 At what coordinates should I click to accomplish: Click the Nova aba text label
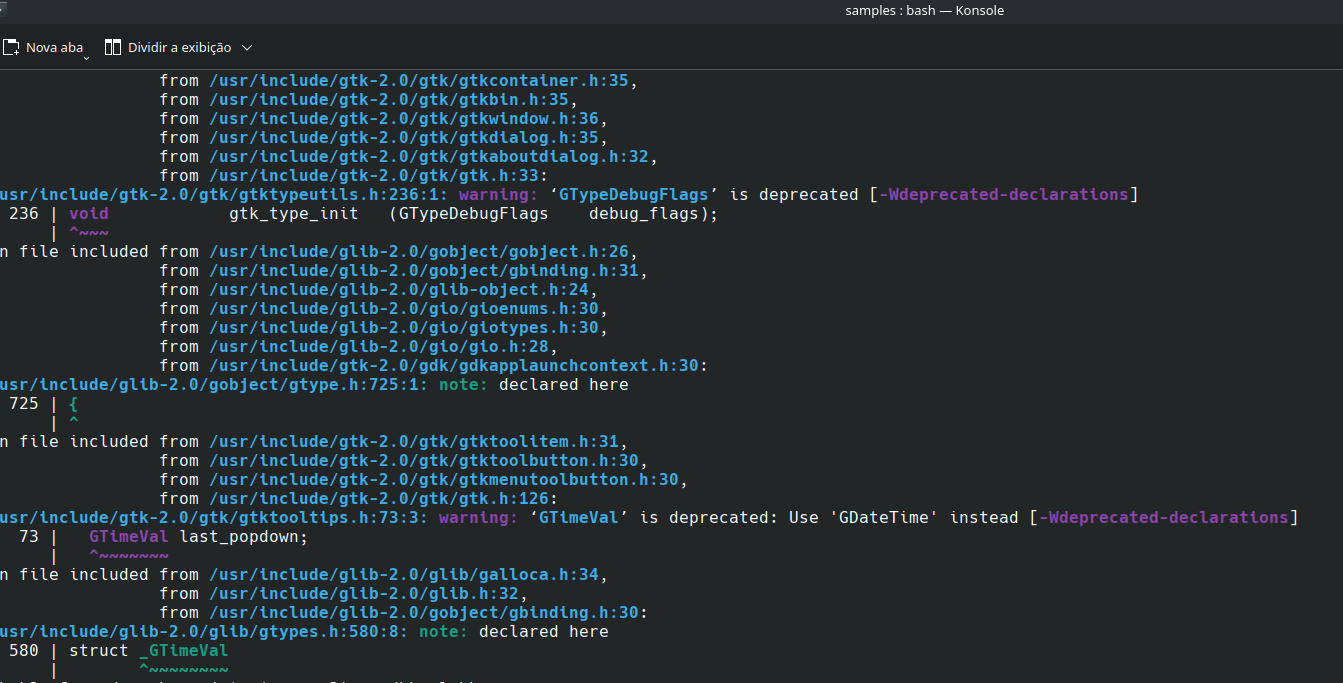(x=54, y=47)
